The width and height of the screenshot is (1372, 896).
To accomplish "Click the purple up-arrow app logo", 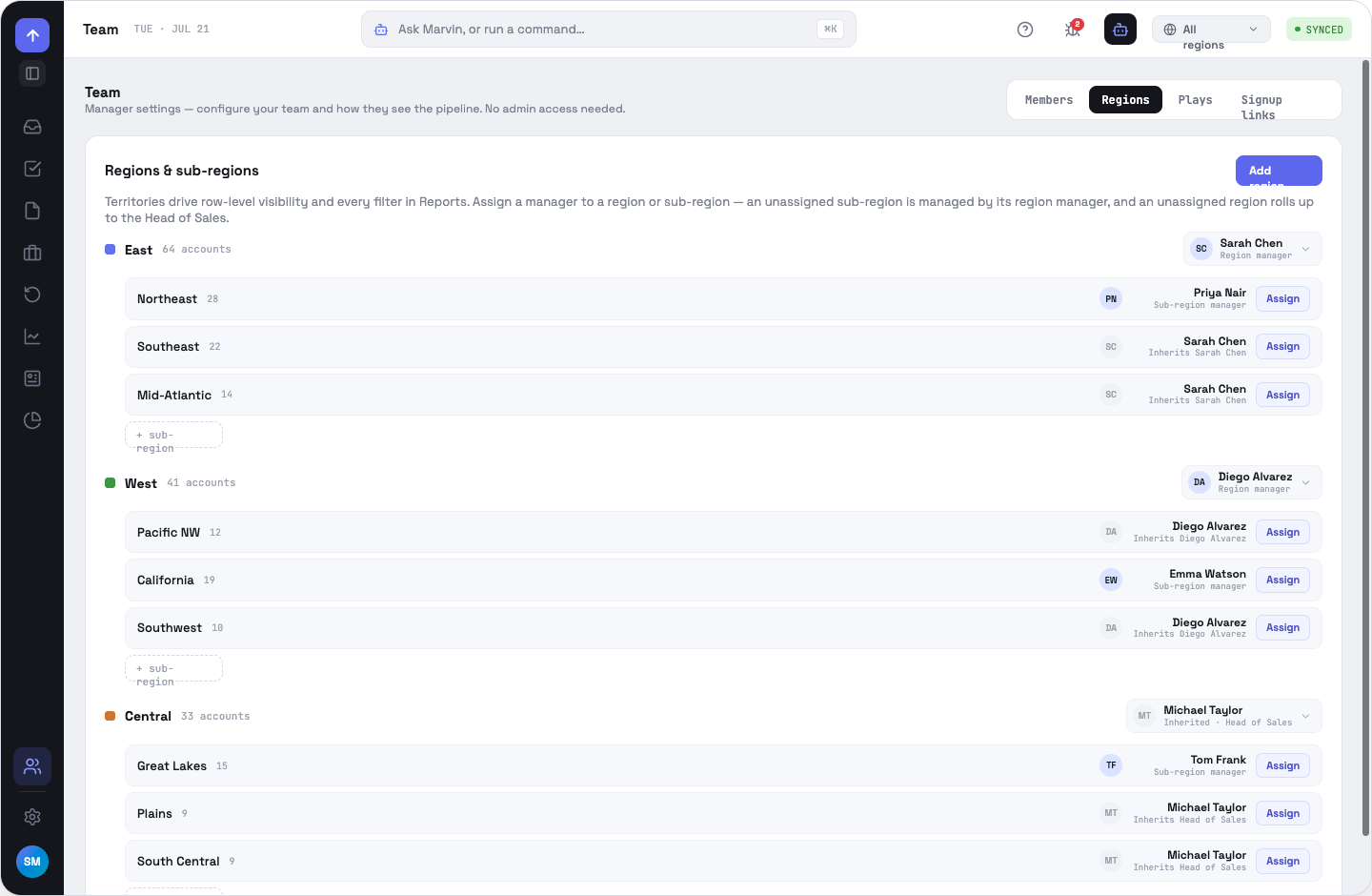I will point(32,35).
